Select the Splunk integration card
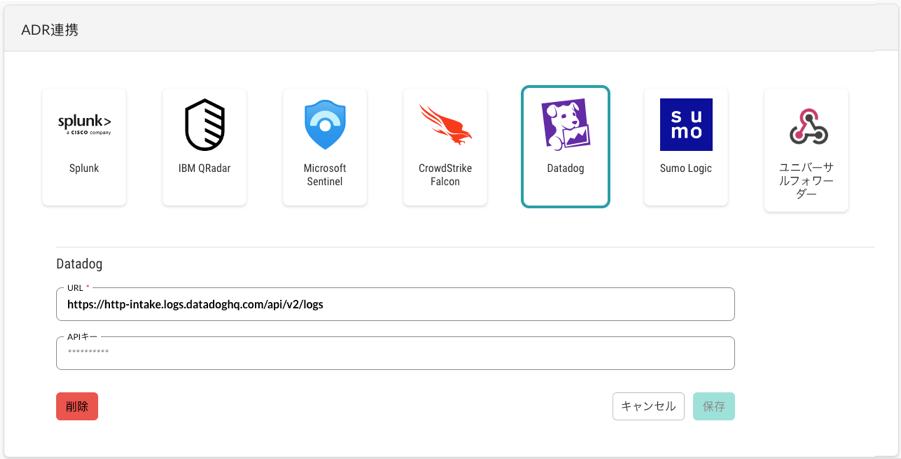The width and height of the screenshot is (901, 459). click(84, 146)
